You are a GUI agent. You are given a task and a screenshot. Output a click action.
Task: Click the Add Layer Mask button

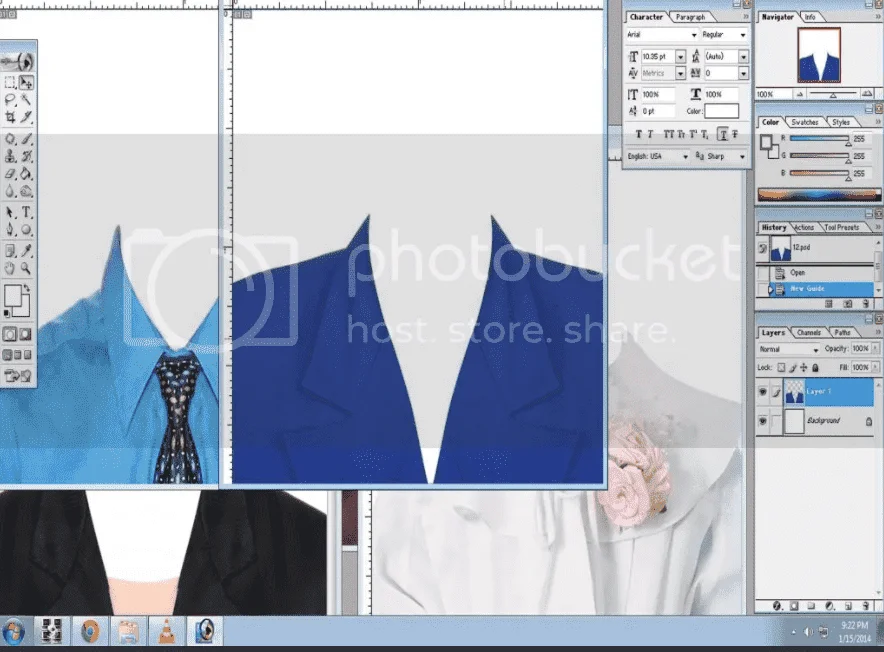pyautogui.click(x=794, y=606)
